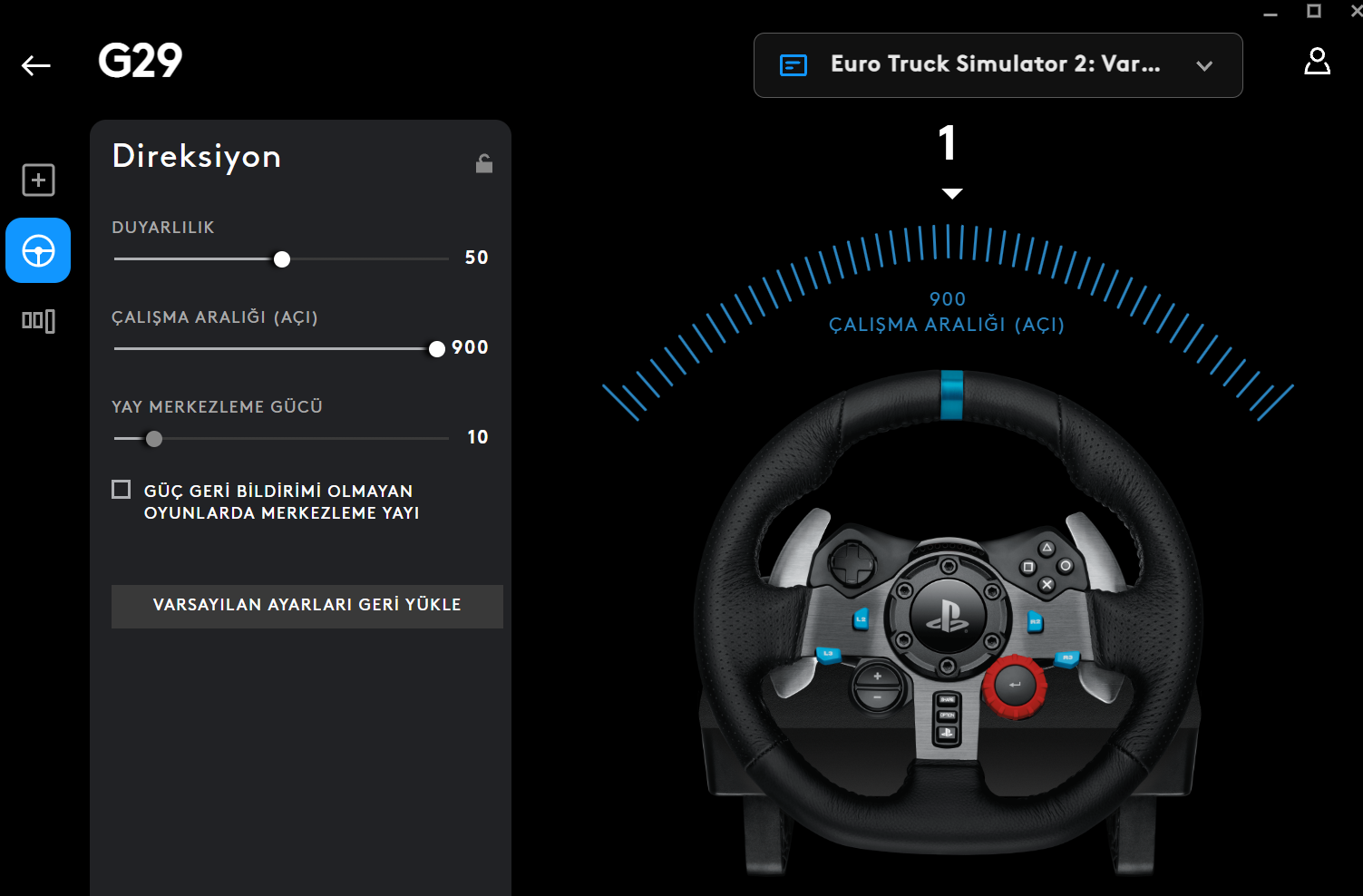Click the Duyarlılık slider handle

click(x=282, y=259)
